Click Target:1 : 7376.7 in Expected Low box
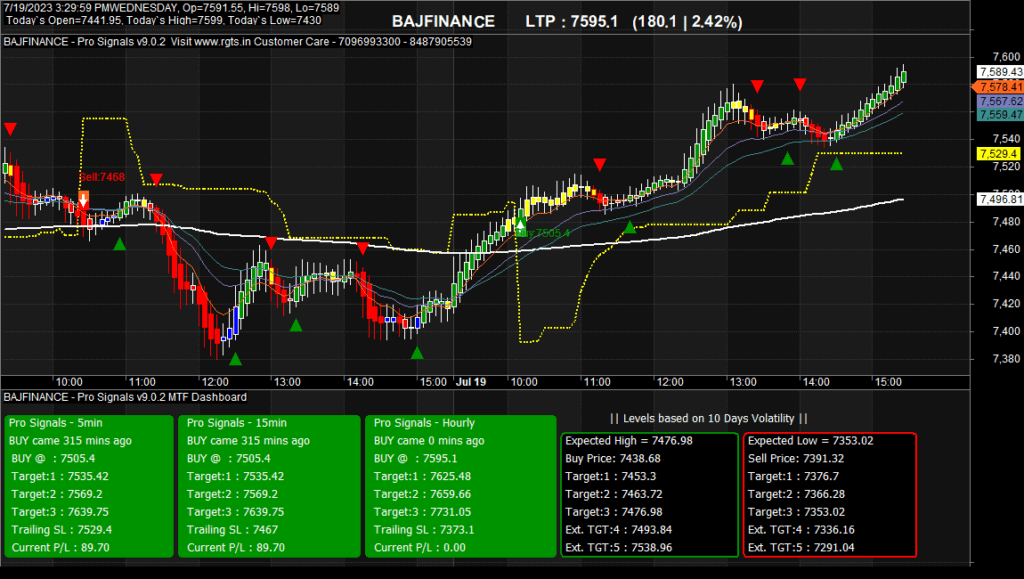This screenshot has height=579, width=1024. (793, 477)
